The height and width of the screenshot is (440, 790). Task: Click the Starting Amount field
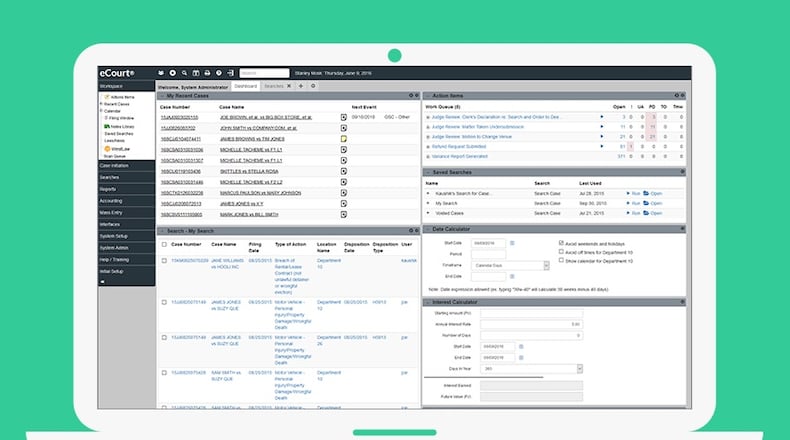tap(532, 313)
